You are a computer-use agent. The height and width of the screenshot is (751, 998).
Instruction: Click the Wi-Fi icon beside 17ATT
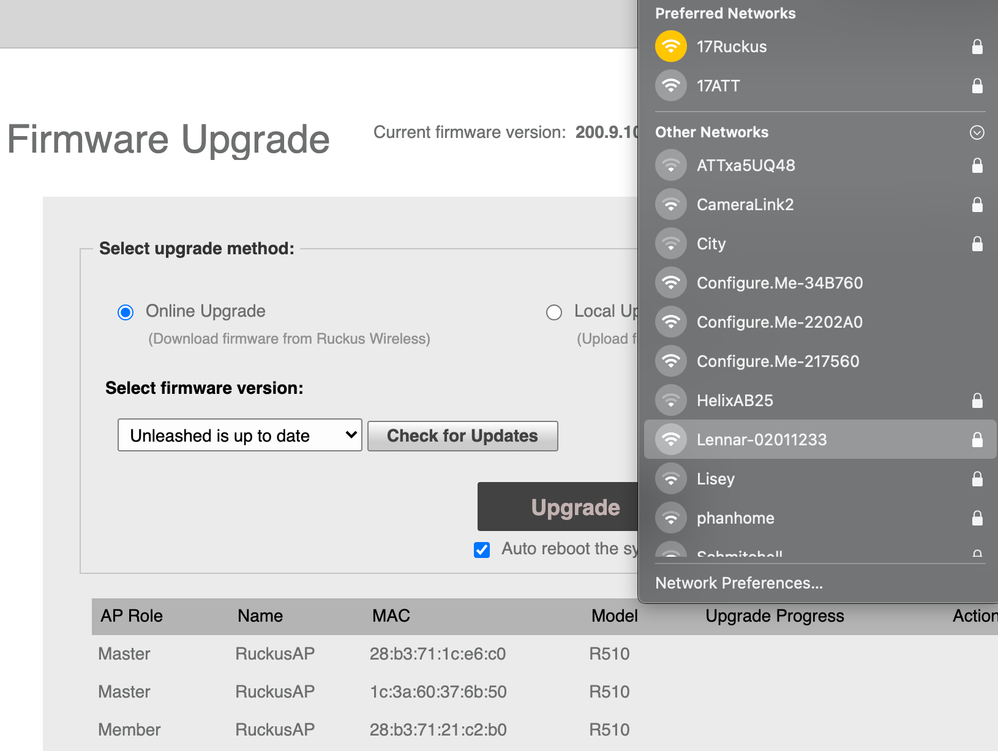(671, 86)
